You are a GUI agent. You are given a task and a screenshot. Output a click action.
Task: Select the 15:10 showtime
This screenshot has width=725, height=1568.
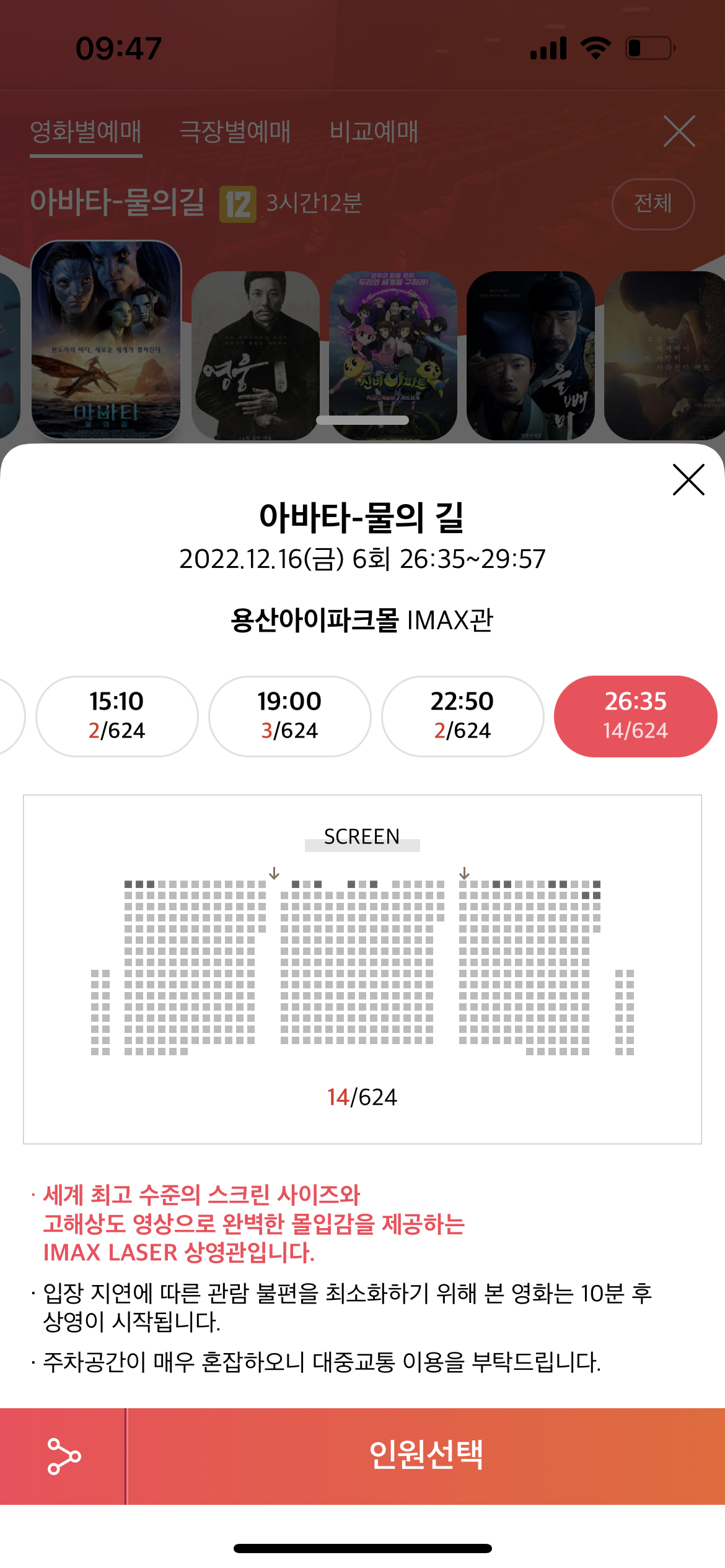coord(117,716)
